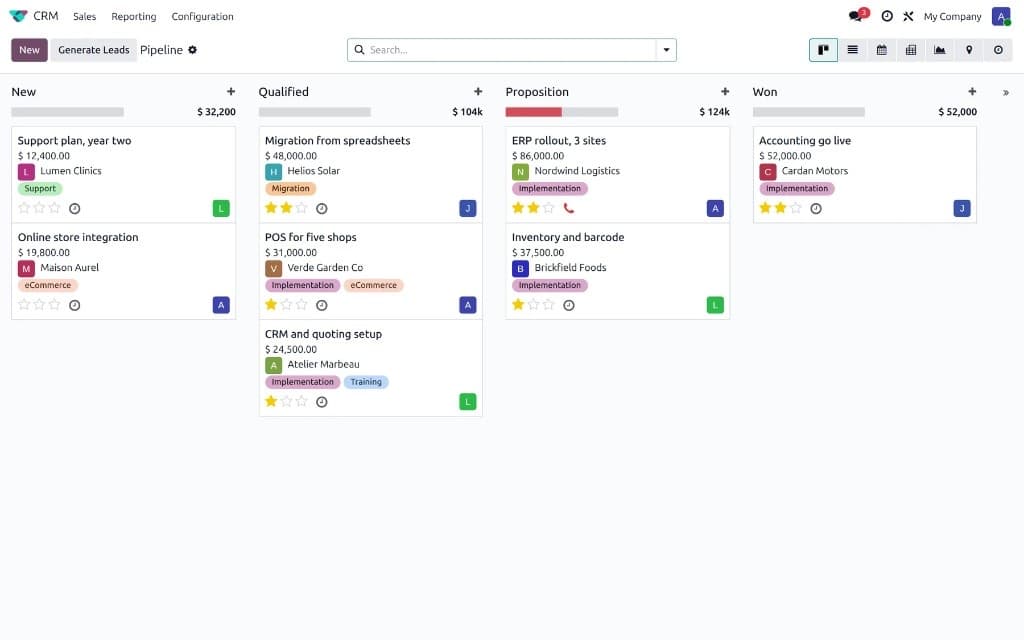1024x640 pixels.
Task: Open the messages conversation icon
Action: (x=855, y=16)
